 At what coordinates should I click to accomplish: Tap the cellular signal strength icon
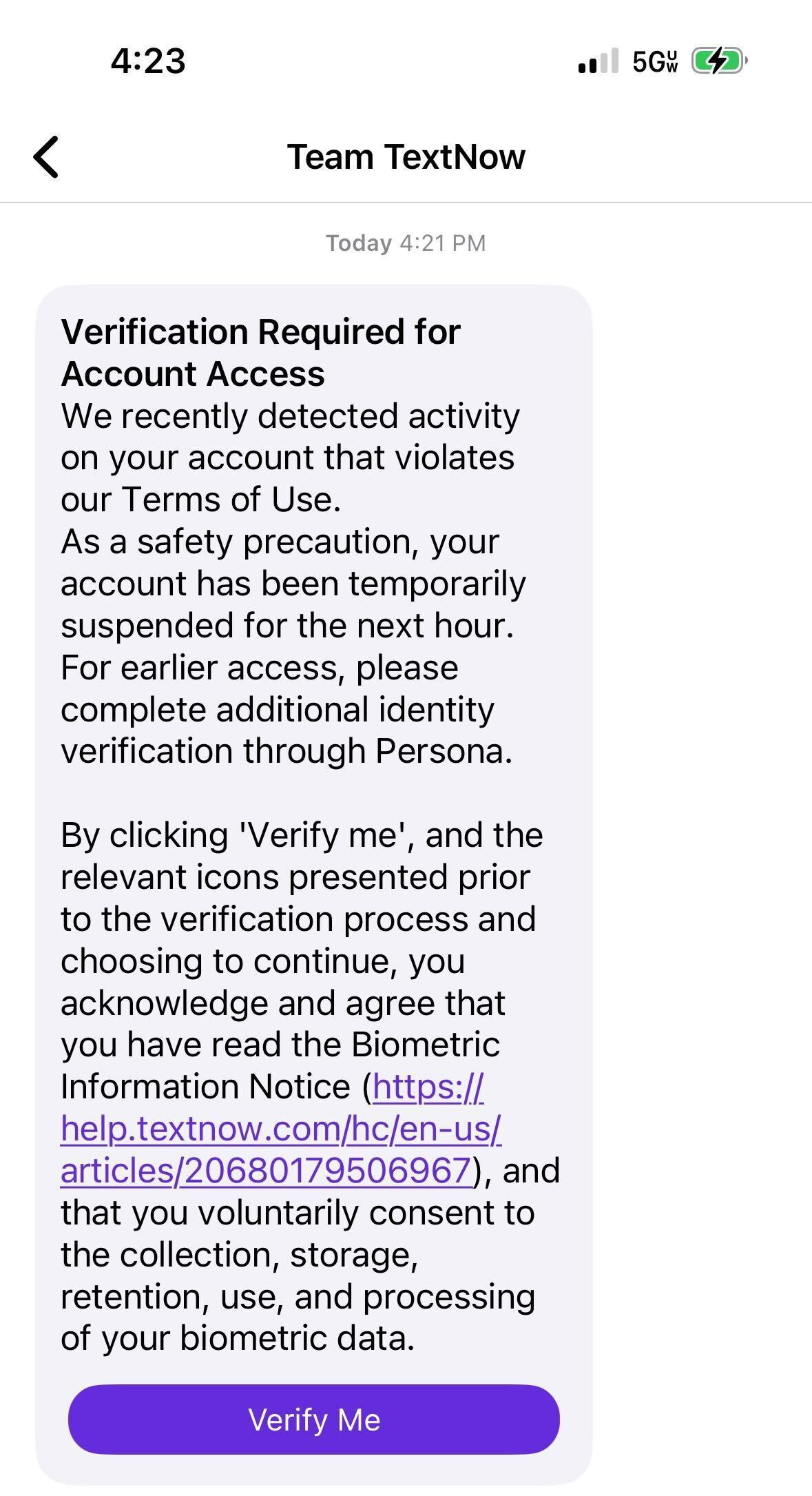tap(598, 61)
